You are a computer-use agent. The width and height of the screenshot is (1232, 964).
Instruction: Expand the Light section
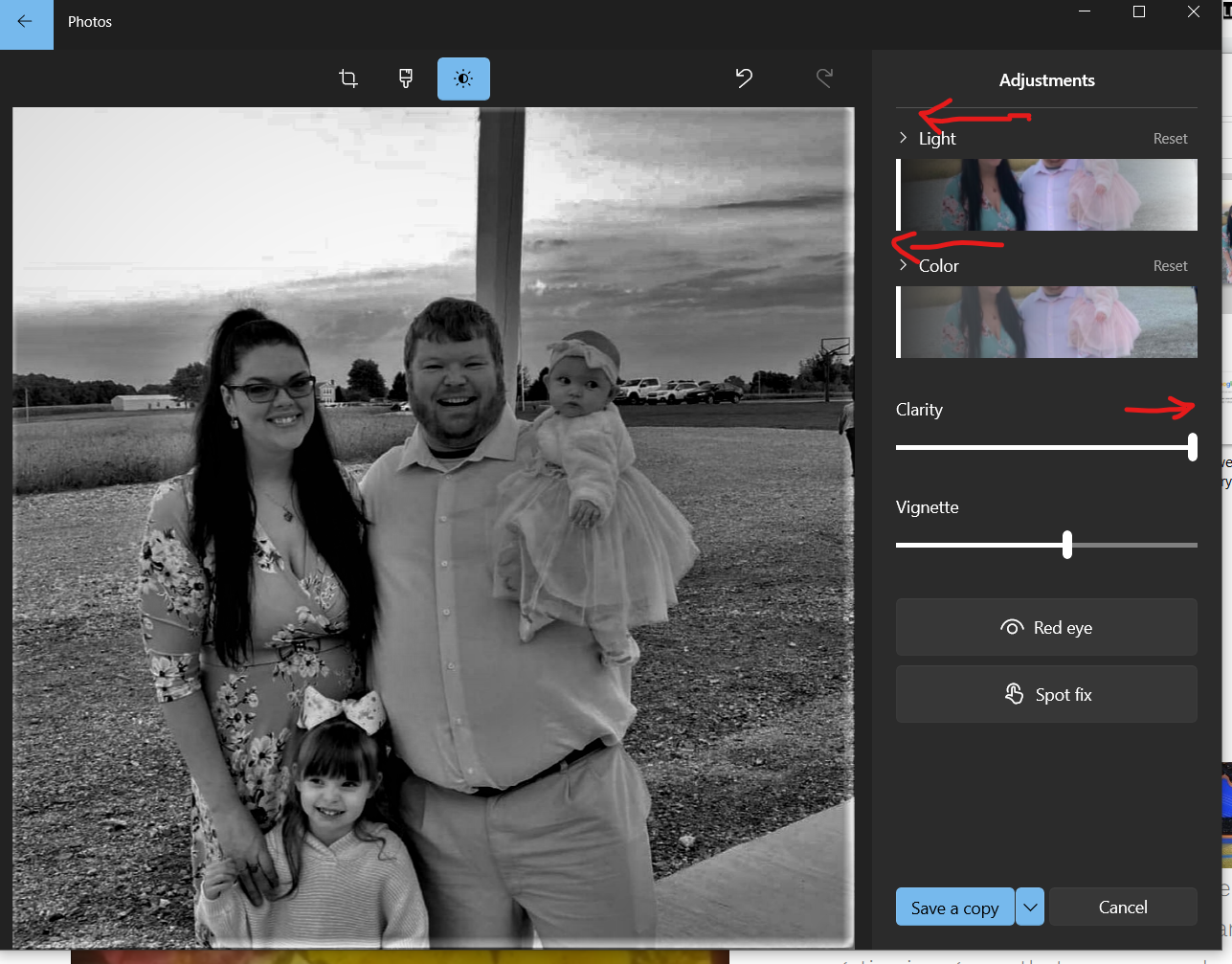[x=903, y=138]
